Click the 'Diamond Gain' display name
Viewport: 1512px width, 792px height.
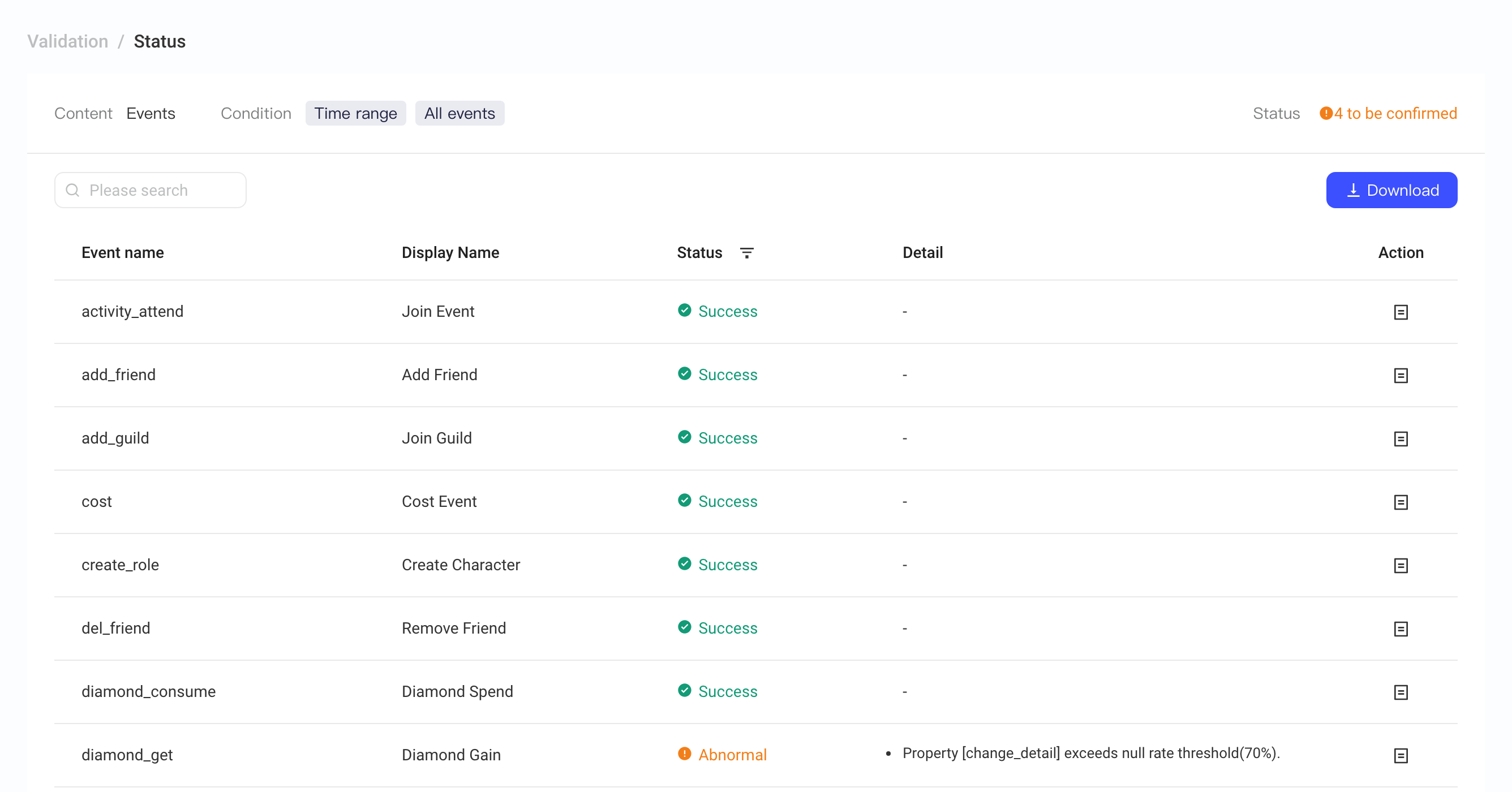[x=452, y=755]
